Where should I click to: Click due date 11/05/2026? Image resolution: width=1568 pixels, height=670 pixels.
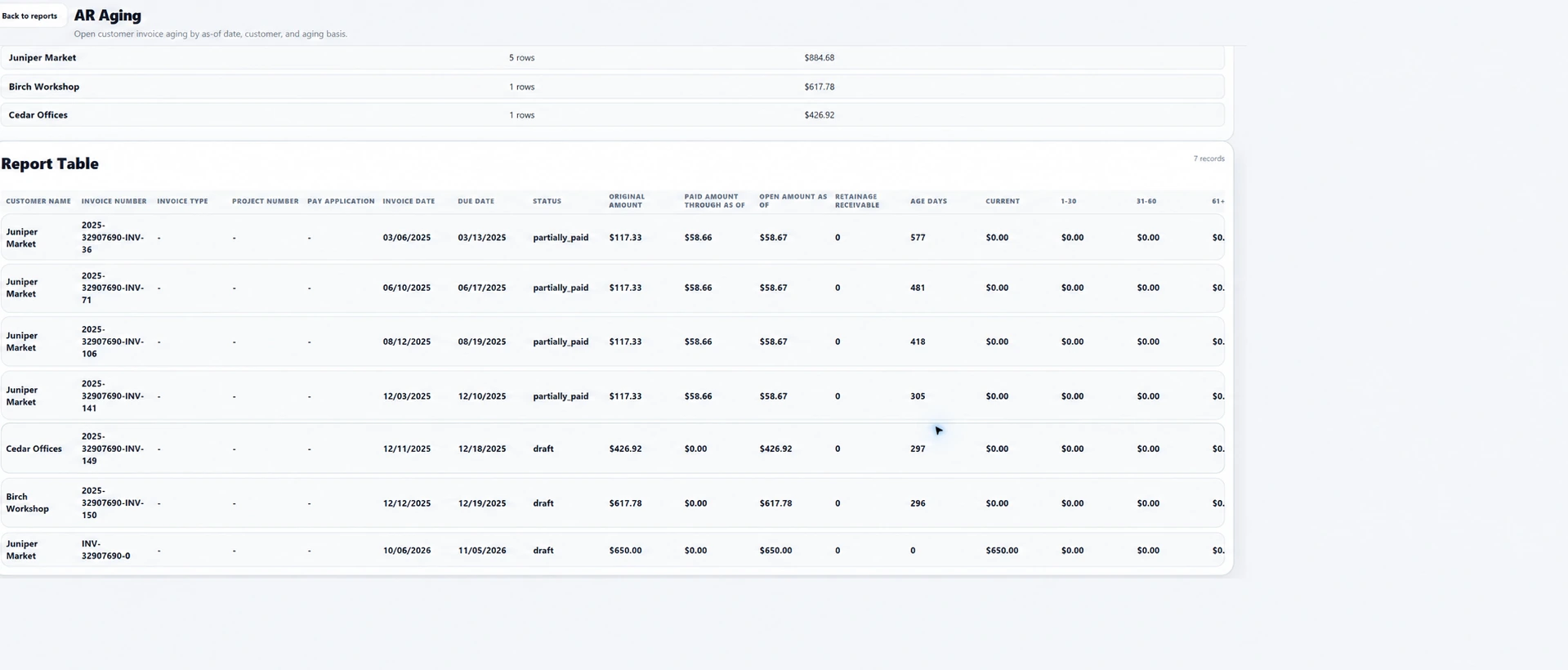[x=482, y=551]
